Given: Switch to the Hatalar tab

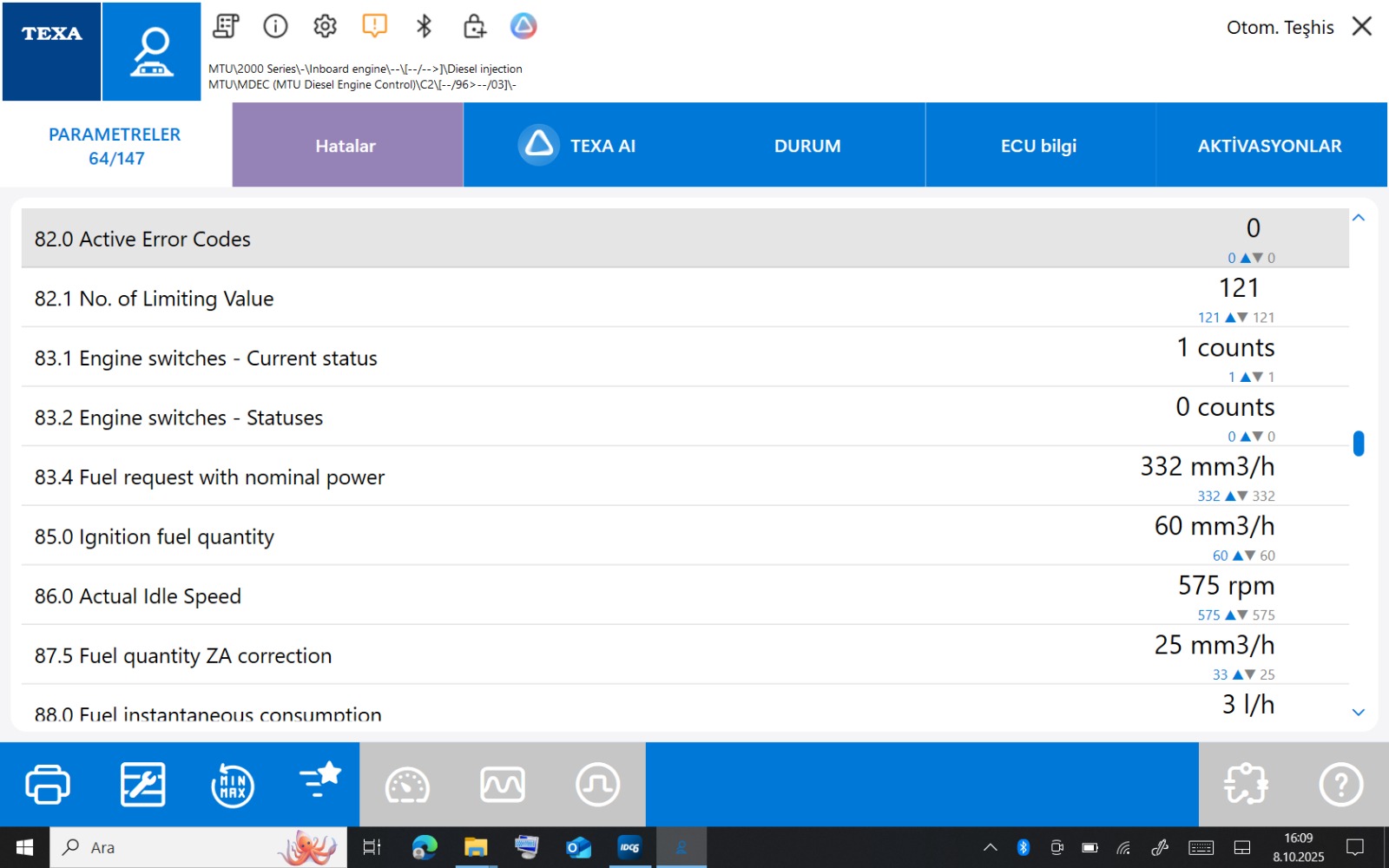Looking at the screenshot, I should click(346, 146).
